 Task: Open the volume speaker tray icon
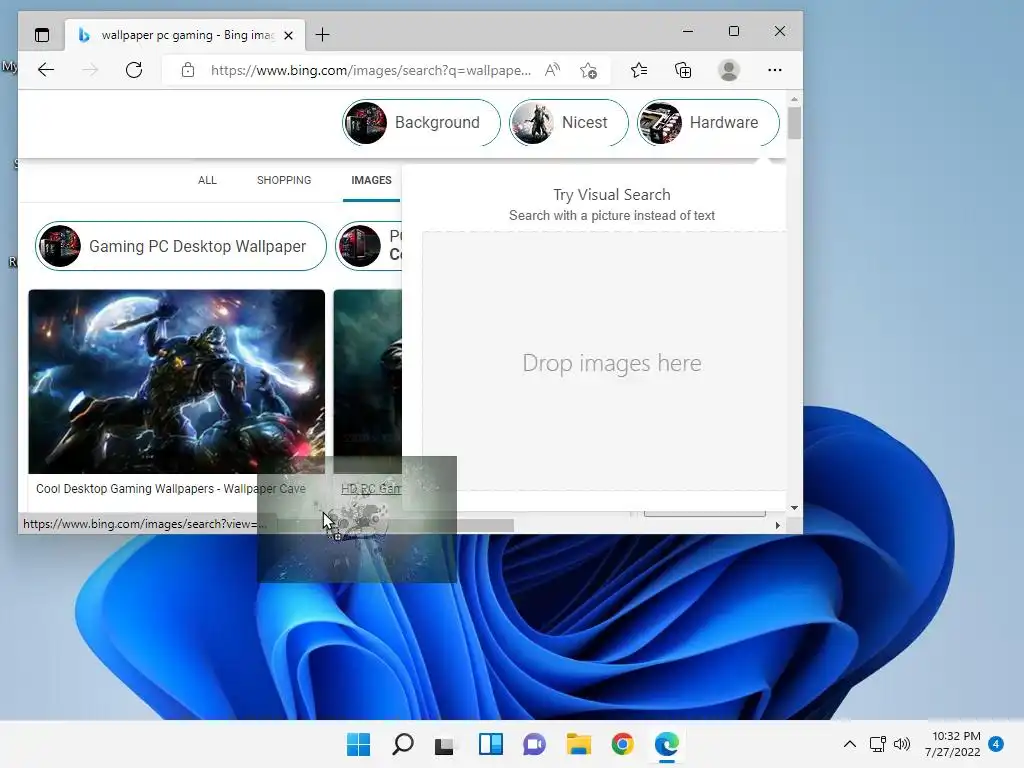pos(902,744)
